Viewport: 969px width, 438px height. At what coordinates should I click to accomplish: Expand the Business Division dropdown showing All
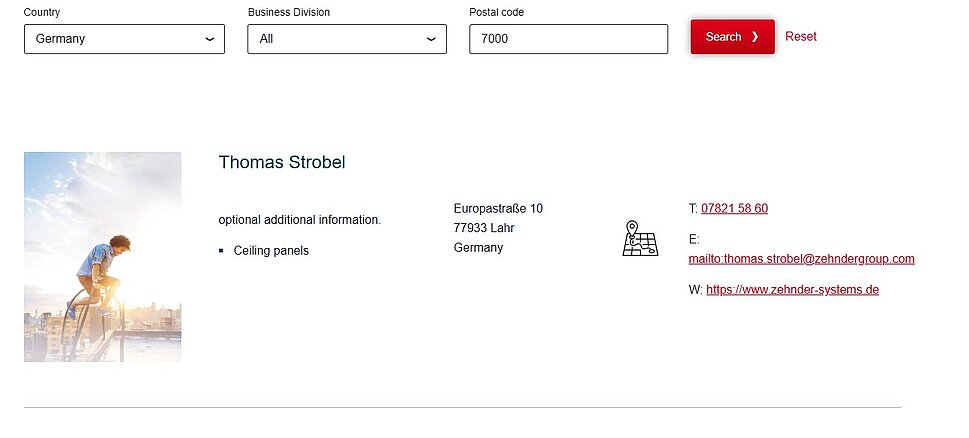tap(346, 39)
